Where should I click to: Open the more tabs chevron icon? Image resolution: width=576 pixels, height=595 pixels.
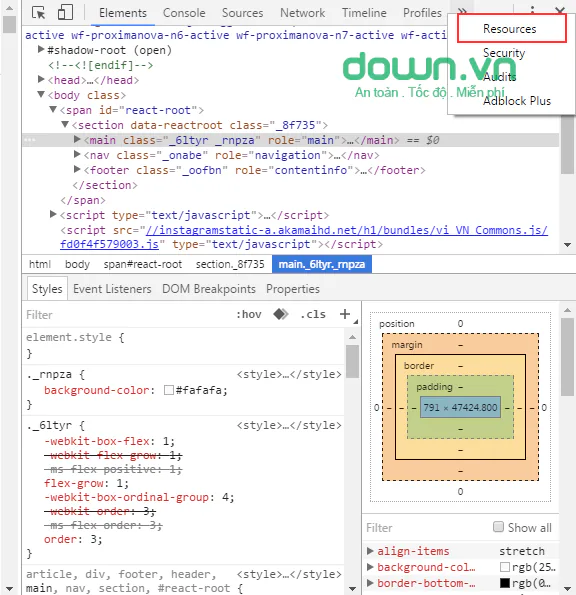pyautogui.click(x=462, y=10)
